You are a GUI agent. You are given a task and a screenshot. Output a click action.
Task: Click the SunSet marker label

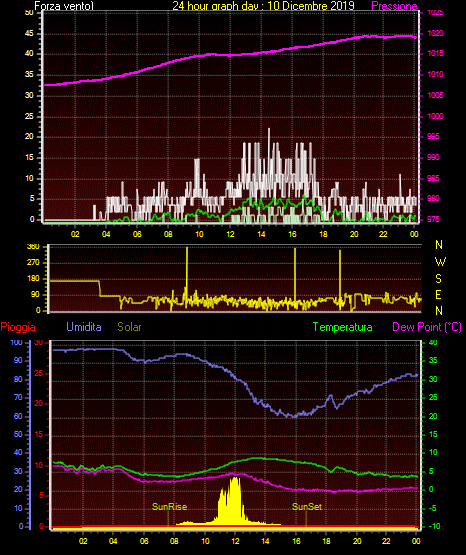tap(307, 507)
